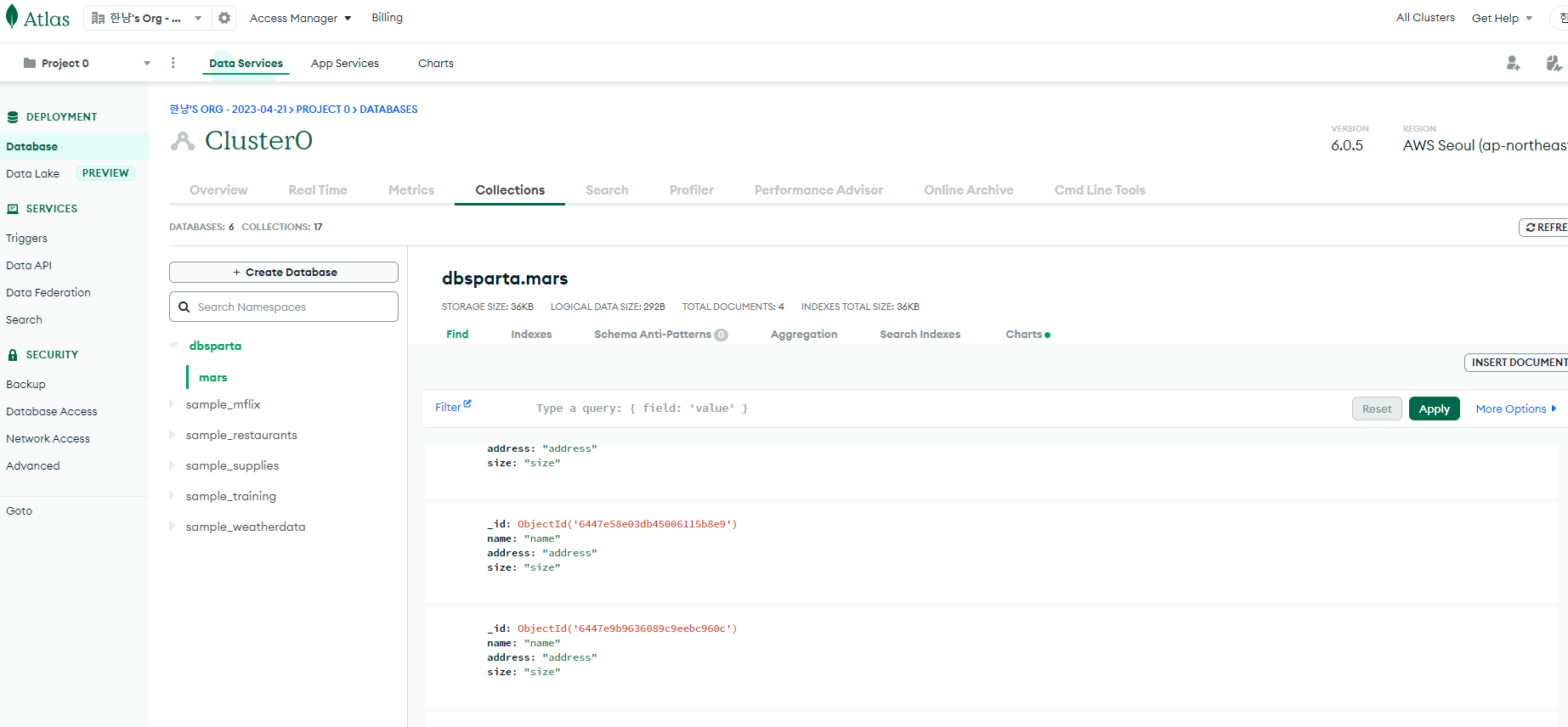
Task: Expand the sample_supplies database arrow
Action: pos(172,465)
